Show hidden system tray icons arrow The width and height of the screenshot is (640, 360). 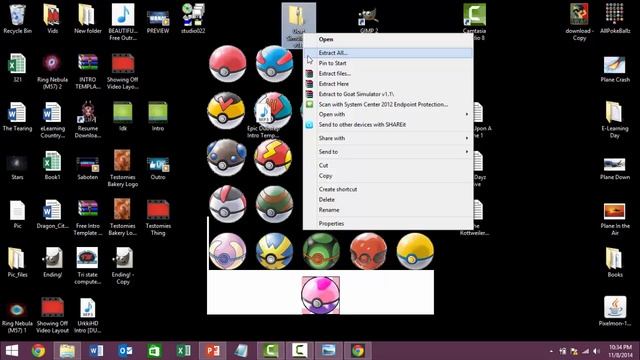pyautogui.click(x=551, y=351)
